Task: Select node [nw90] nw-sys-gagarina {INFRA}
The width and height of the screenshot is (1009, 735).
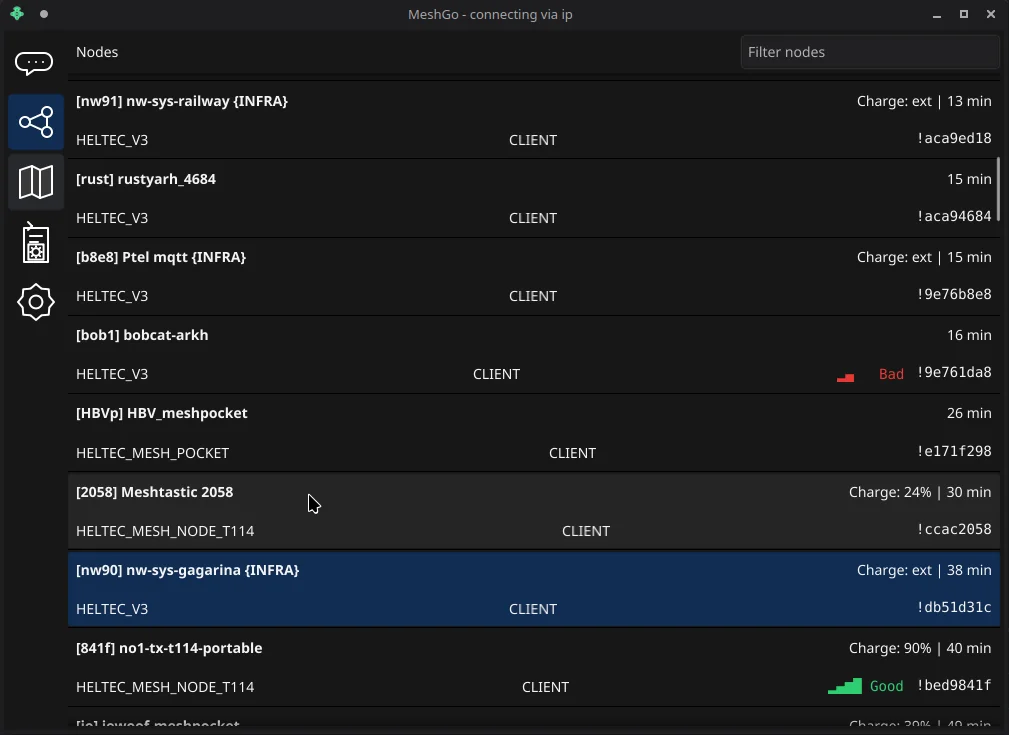Action: pyautogui.click(x=534, y=589)
